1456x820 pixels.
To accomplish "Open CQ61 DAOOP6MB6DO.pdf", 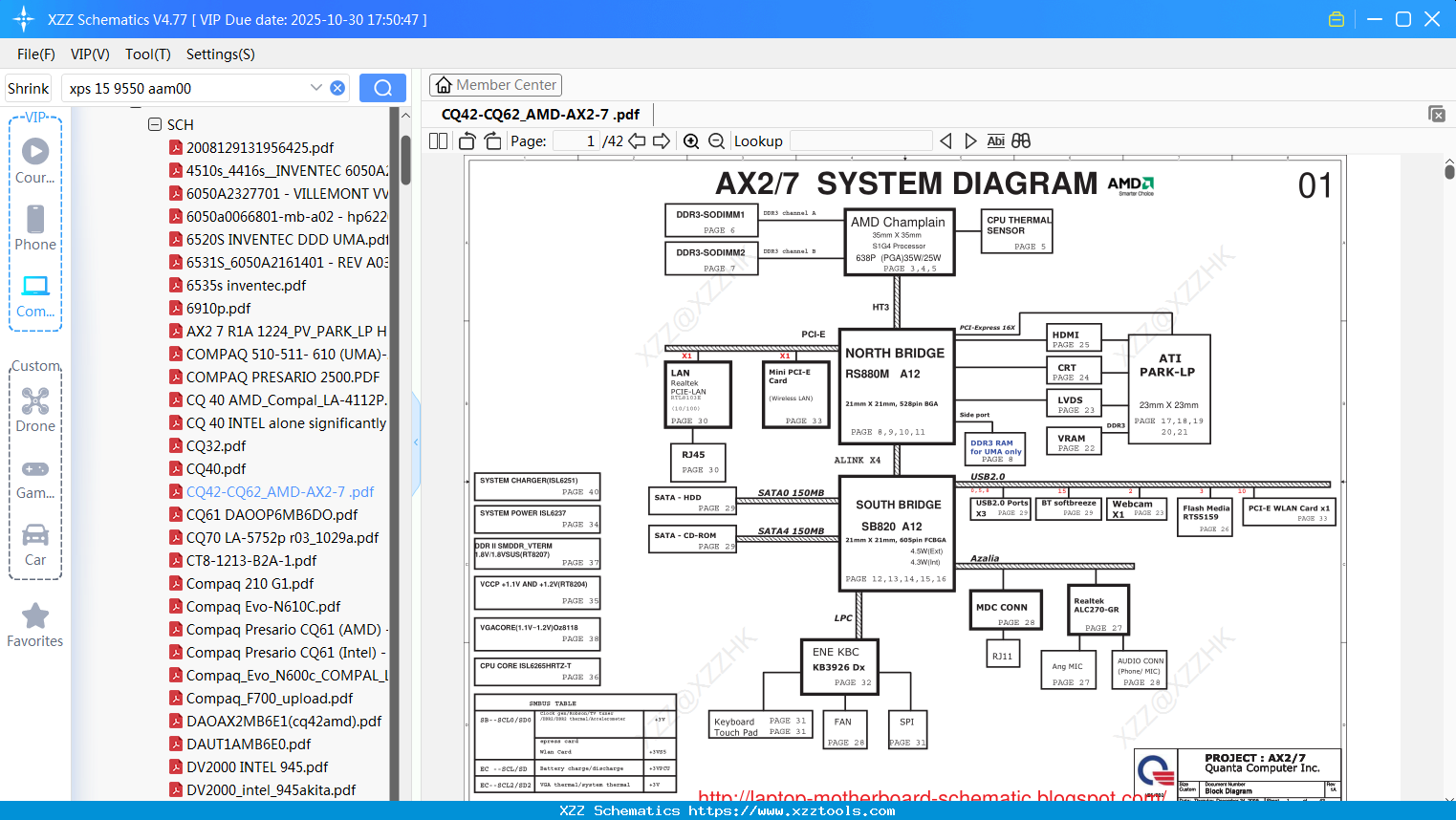I will pyautogui.click(x=272, y=514).
